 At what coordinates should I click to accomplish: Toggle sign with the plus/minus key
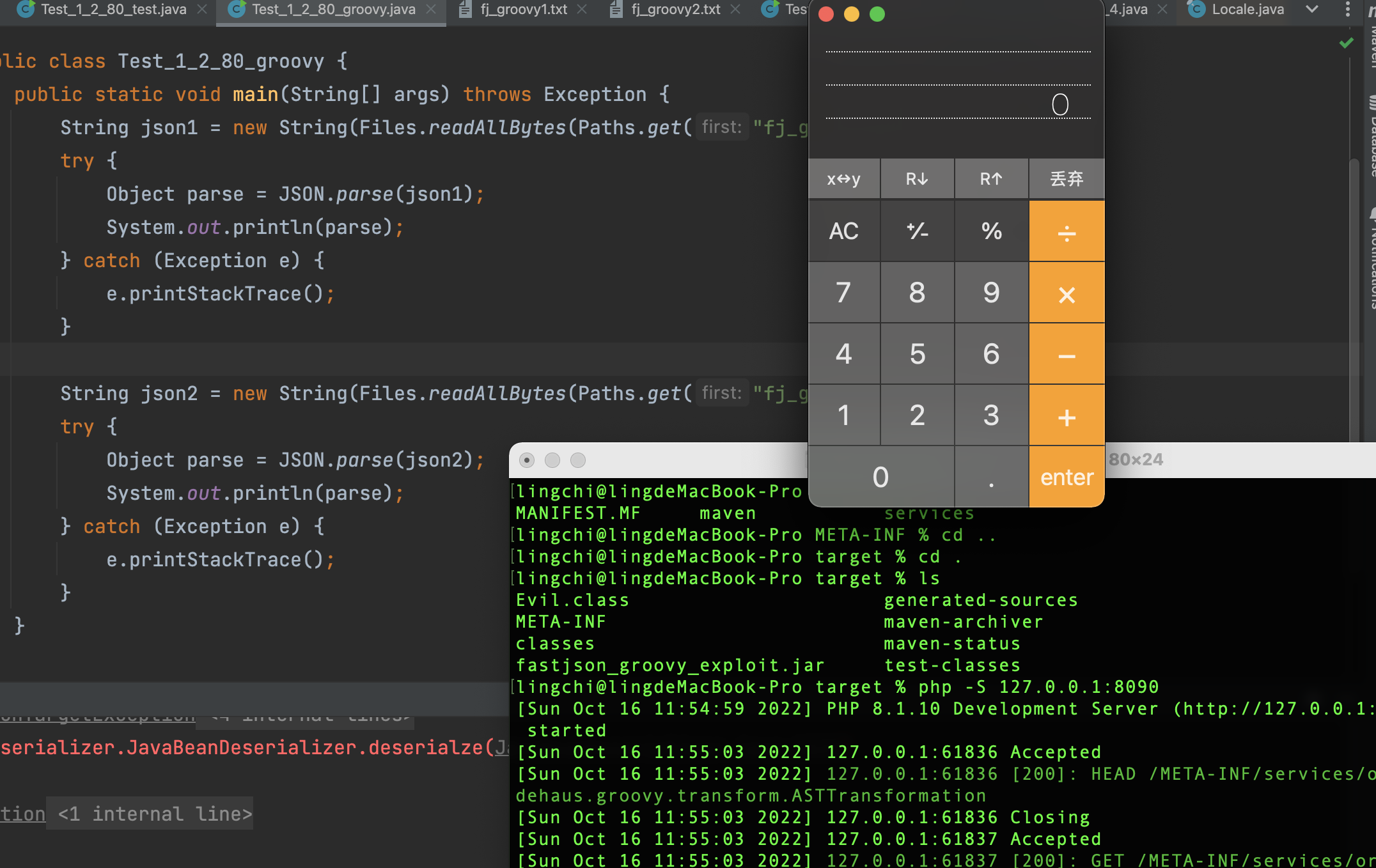(918, 231)
